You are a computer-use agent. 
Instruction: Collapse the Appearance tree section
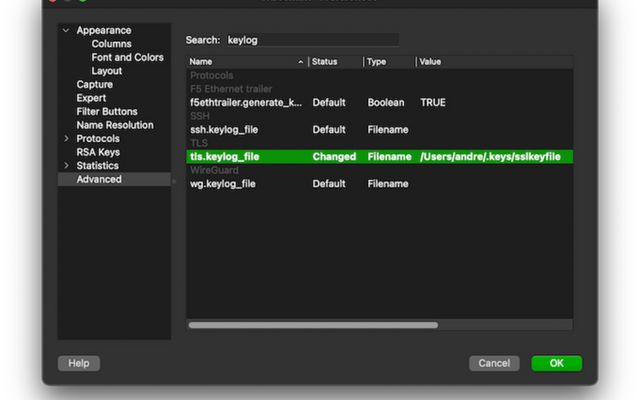click(66, 31)
